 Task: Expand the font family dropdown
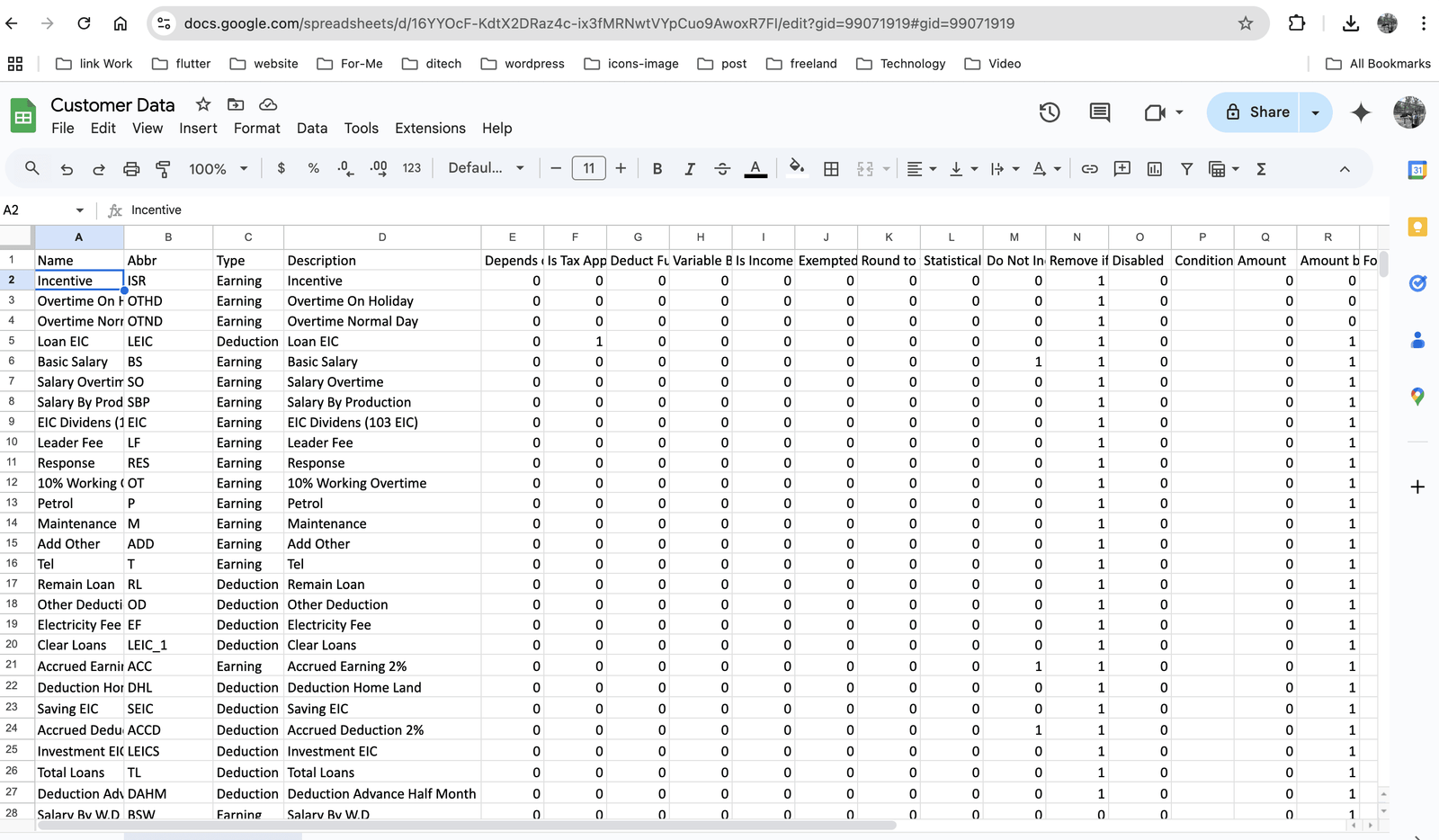(486, 169)
